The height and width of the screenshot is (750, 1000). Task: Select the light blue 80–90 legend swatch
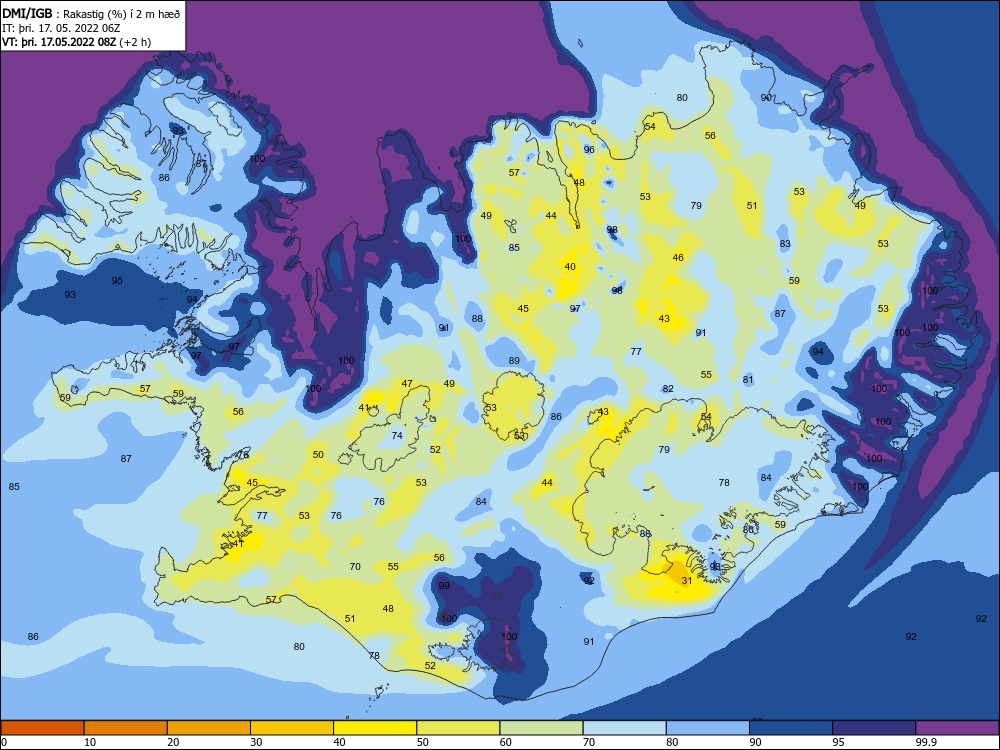pyautogui.click(x=708, y=728)
